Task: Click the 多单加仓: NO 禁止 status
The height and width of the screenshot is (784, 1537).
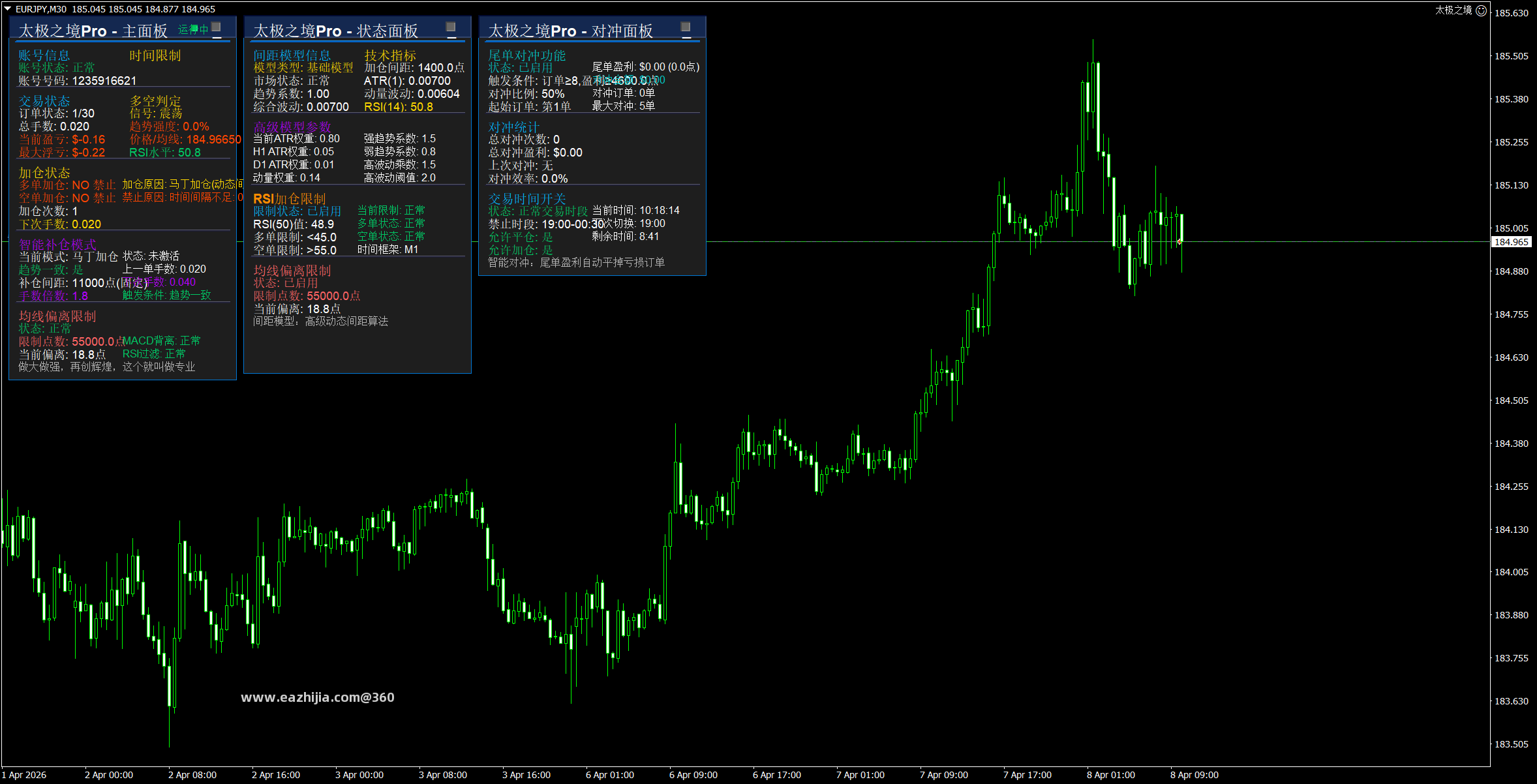Action: pyautogui.click(x=67, y=185)
